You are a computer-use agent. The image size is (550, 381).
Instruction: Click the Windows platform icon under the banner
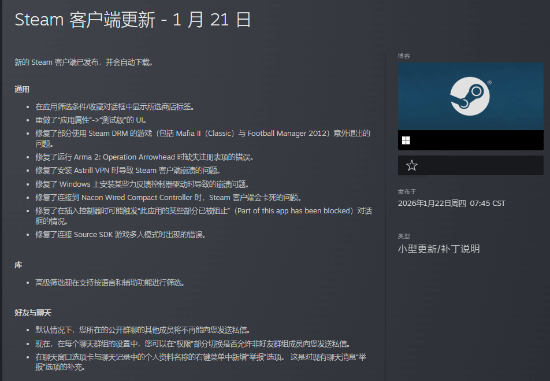point(406,140)
